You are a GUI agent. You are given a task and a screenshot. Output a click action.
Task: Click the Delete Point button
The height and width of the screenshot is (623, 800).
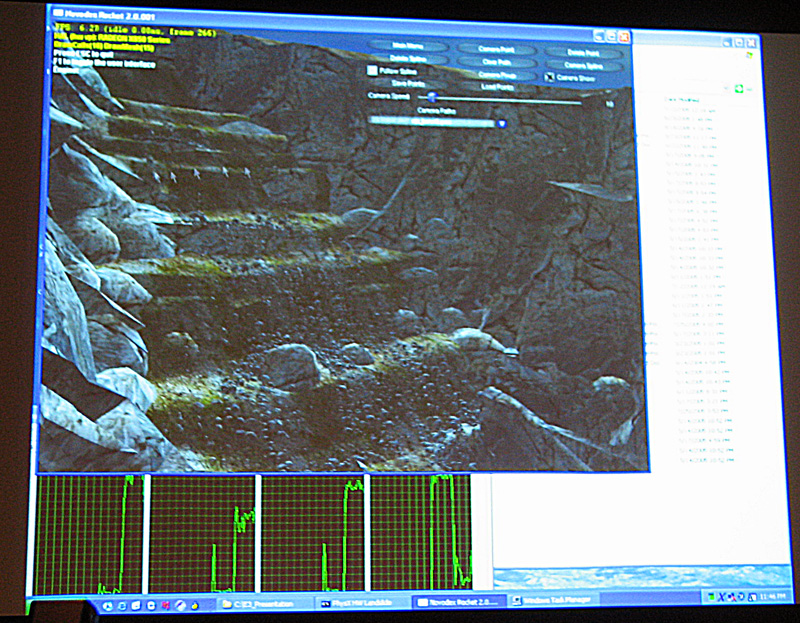pyautogui.click(x=582, y=50)
